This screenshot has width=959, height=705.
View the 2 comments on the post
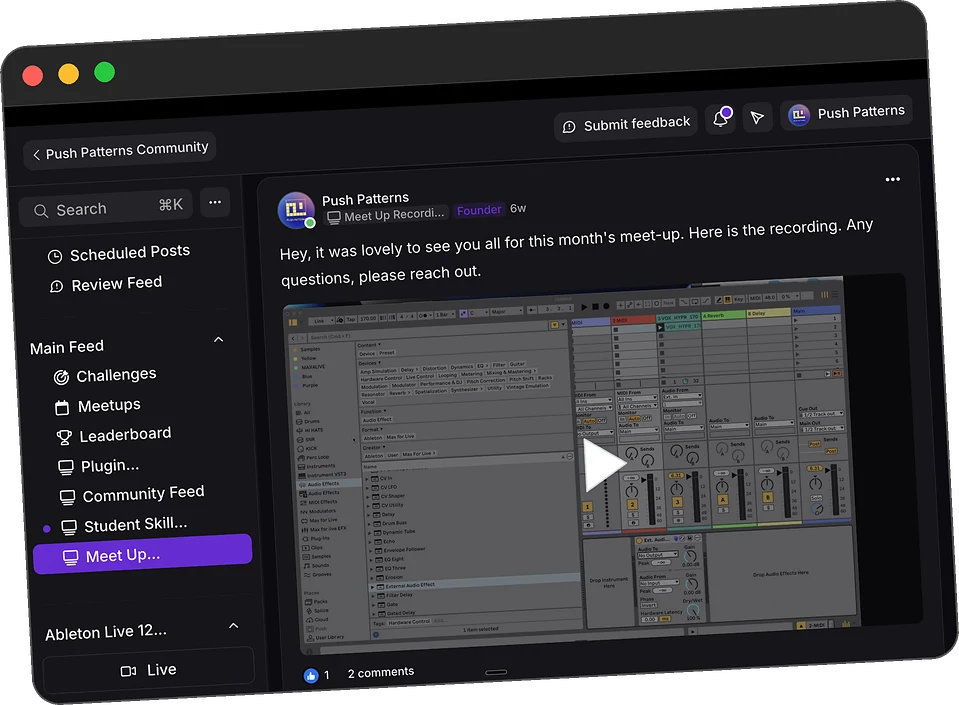click(x=381, y=672)
